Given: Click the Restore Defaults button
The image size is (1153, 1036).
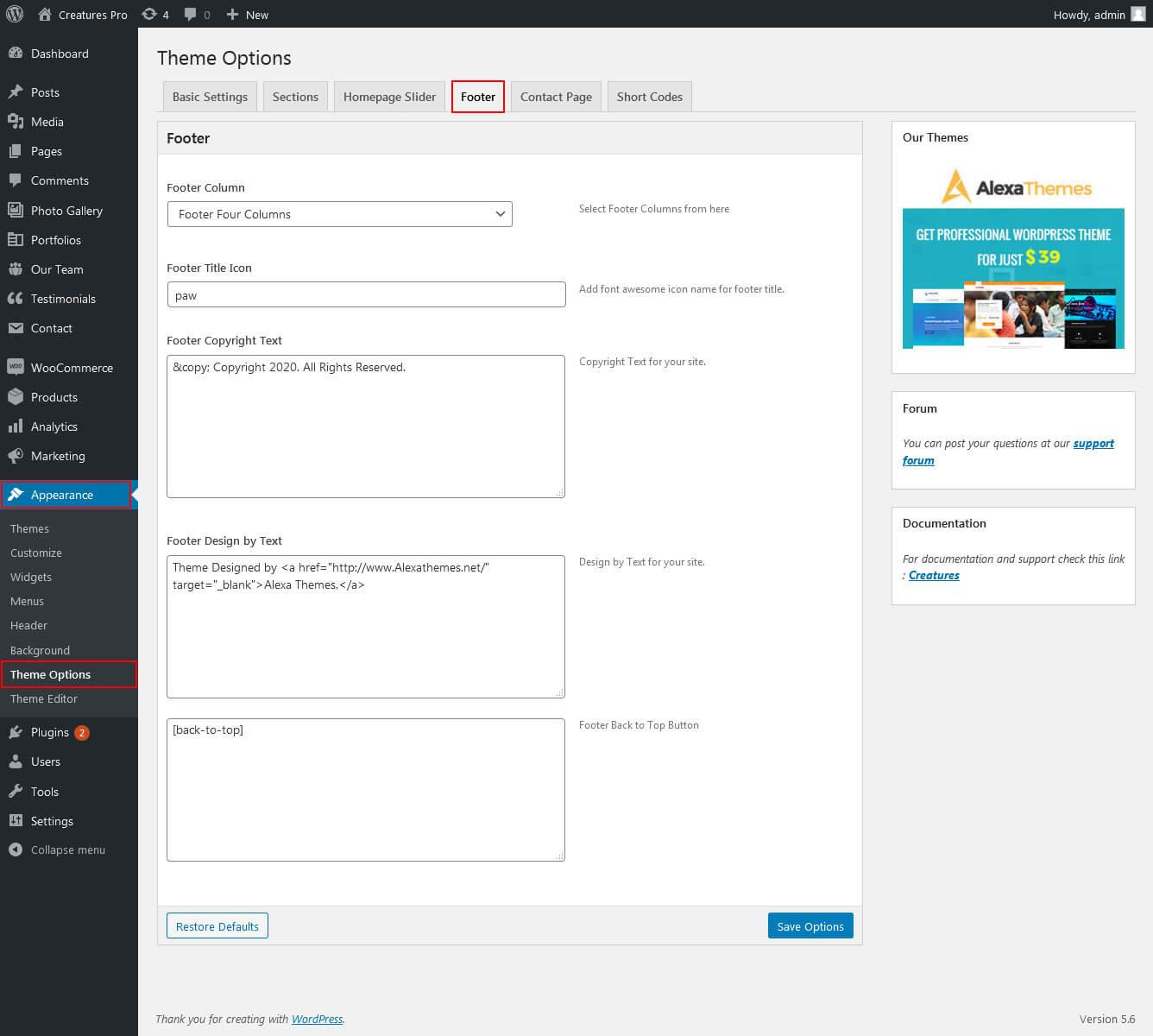Looking at the screenshot, I should tap(217, 926).
